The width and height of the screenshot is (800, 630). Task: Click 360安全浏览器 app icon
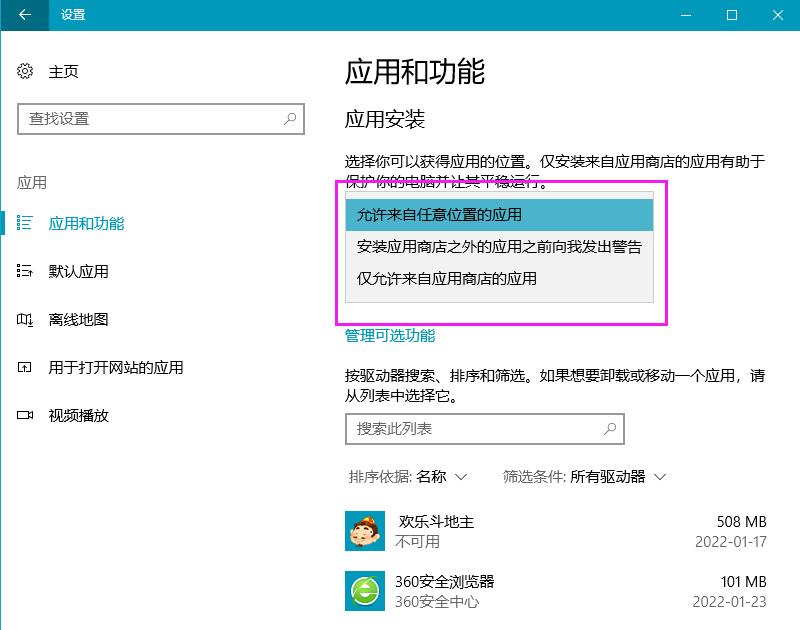[365, 591]
